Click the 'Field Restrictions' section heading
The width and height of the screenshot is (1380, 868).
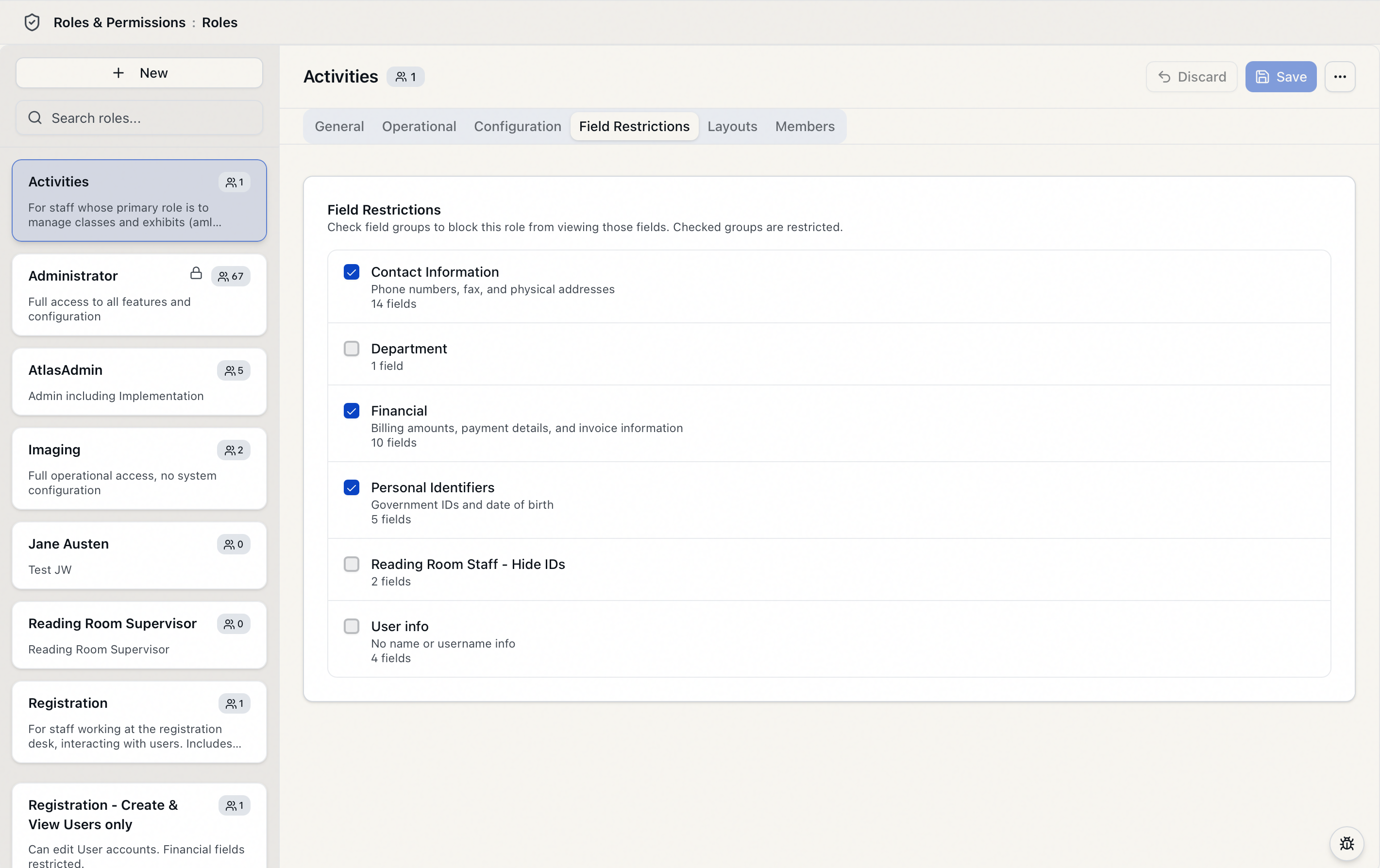click(384, 210)
